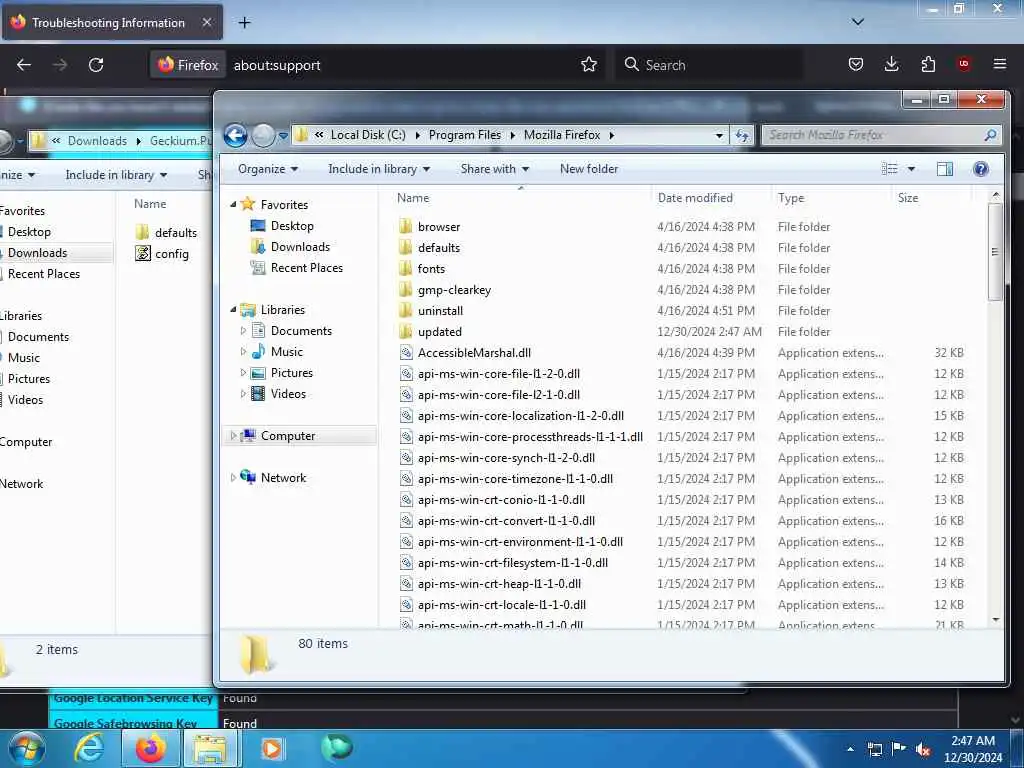Viewport: 1024px width, 768px height.
Task: Collapse the Favorites tree group
Action: pyautogui.click(x=233, y=204)
